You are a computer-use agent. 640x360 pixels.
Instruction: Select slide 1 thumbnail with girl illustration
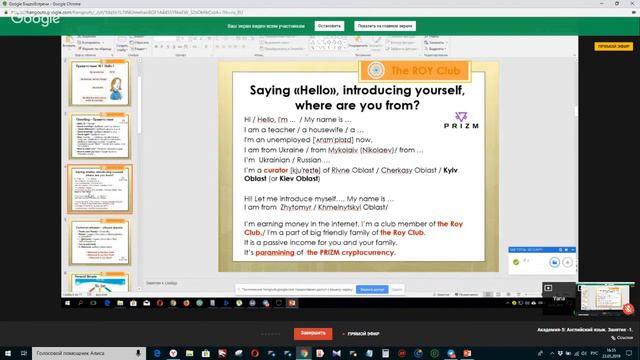[x=100, y=83]
